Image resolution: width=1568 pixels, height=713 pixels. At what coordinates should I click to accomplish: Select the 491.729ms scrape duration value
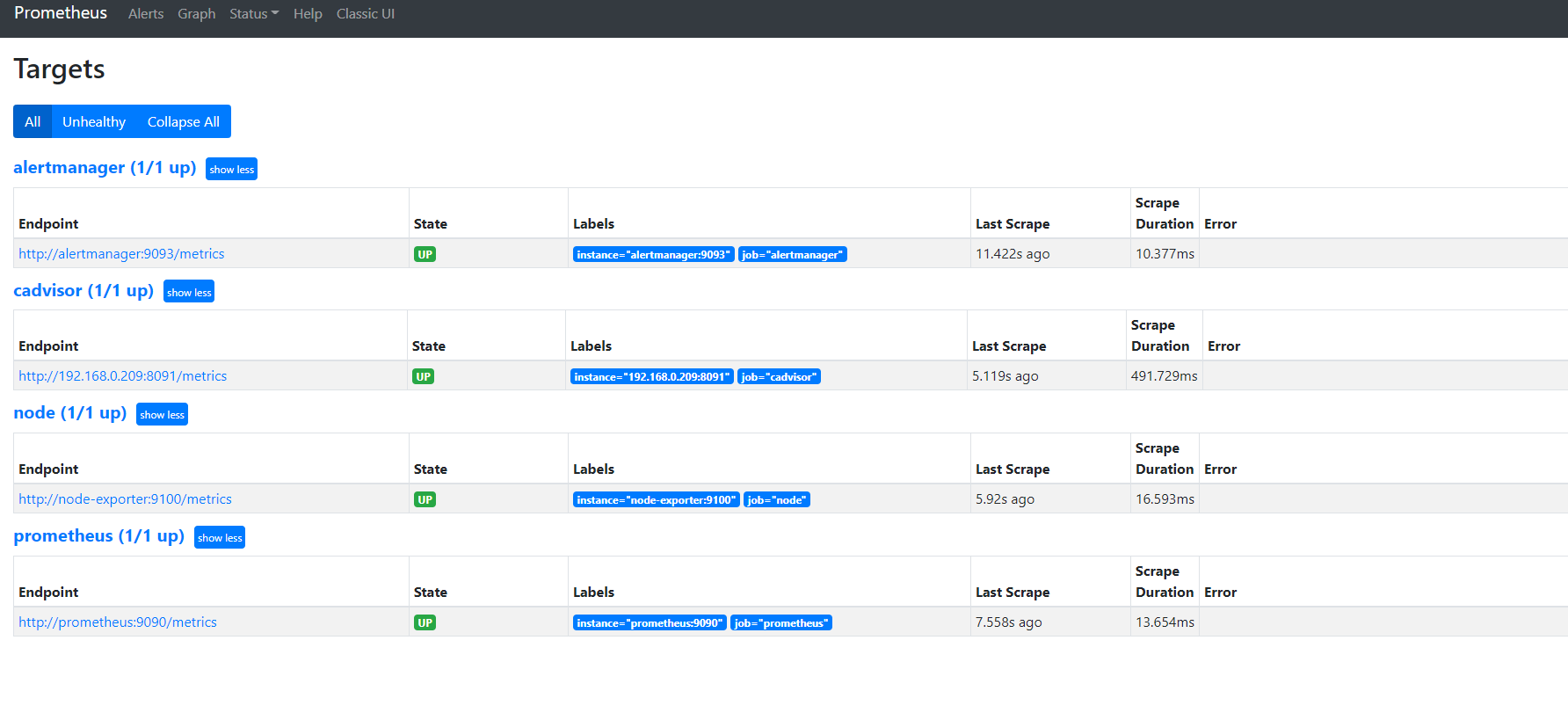point(1164,375)
